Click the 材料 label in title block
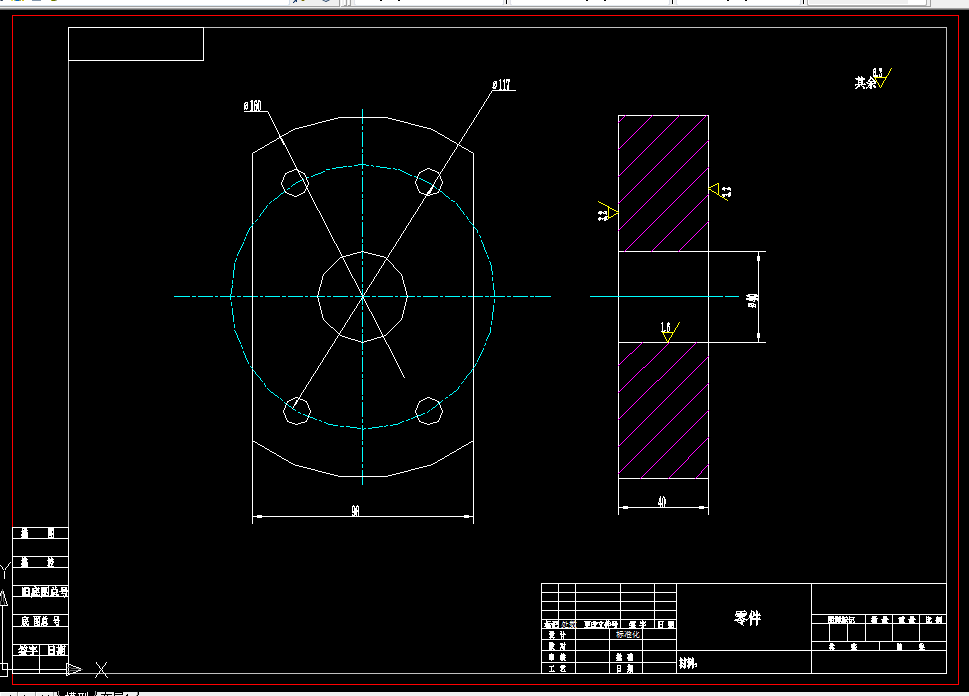This screenshot has height=696, width=969. [687, 663]
